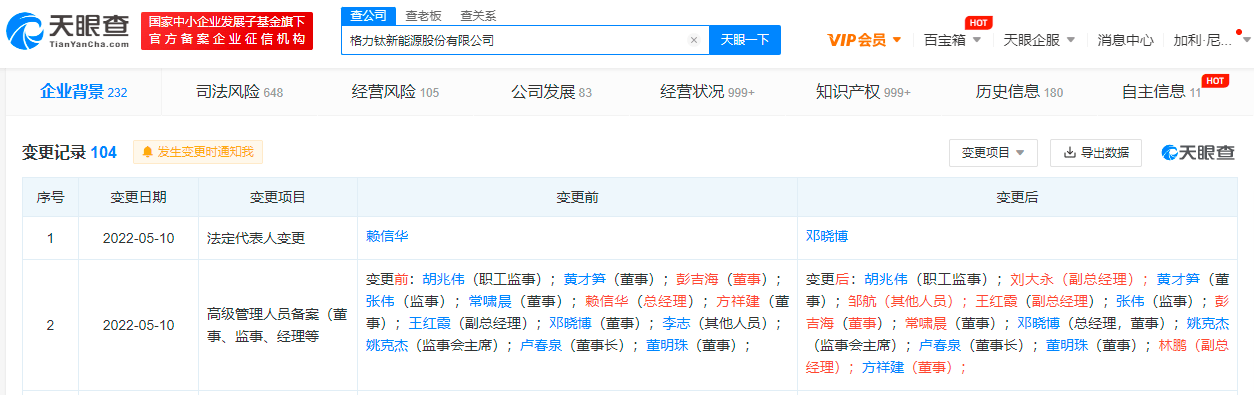Open the 加利·尼… user account menu
The height and width of the screenshot is (395, 1254).
pyautogui.click(x=1212, y=40)
